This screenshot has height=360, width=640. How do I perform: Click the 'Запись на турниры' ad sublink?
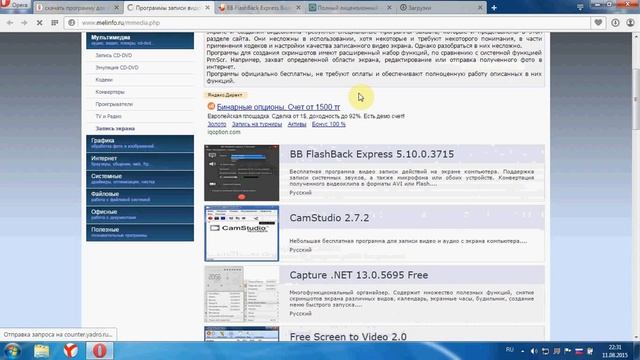tap(257, 124)
